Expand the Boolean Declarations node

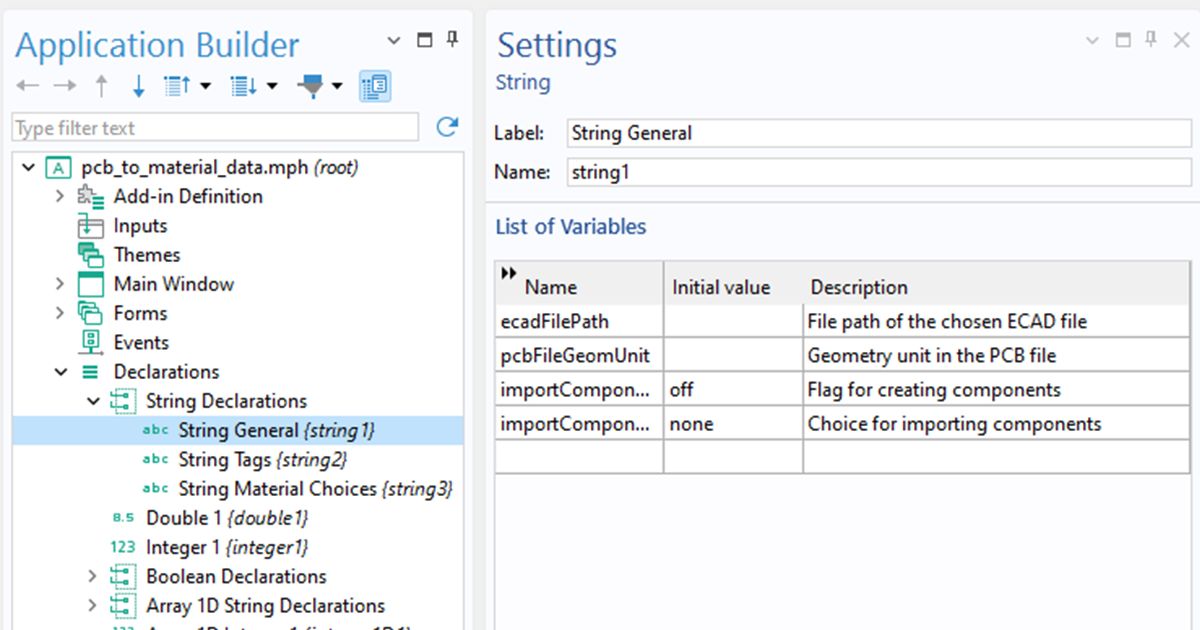coord(91,576)
